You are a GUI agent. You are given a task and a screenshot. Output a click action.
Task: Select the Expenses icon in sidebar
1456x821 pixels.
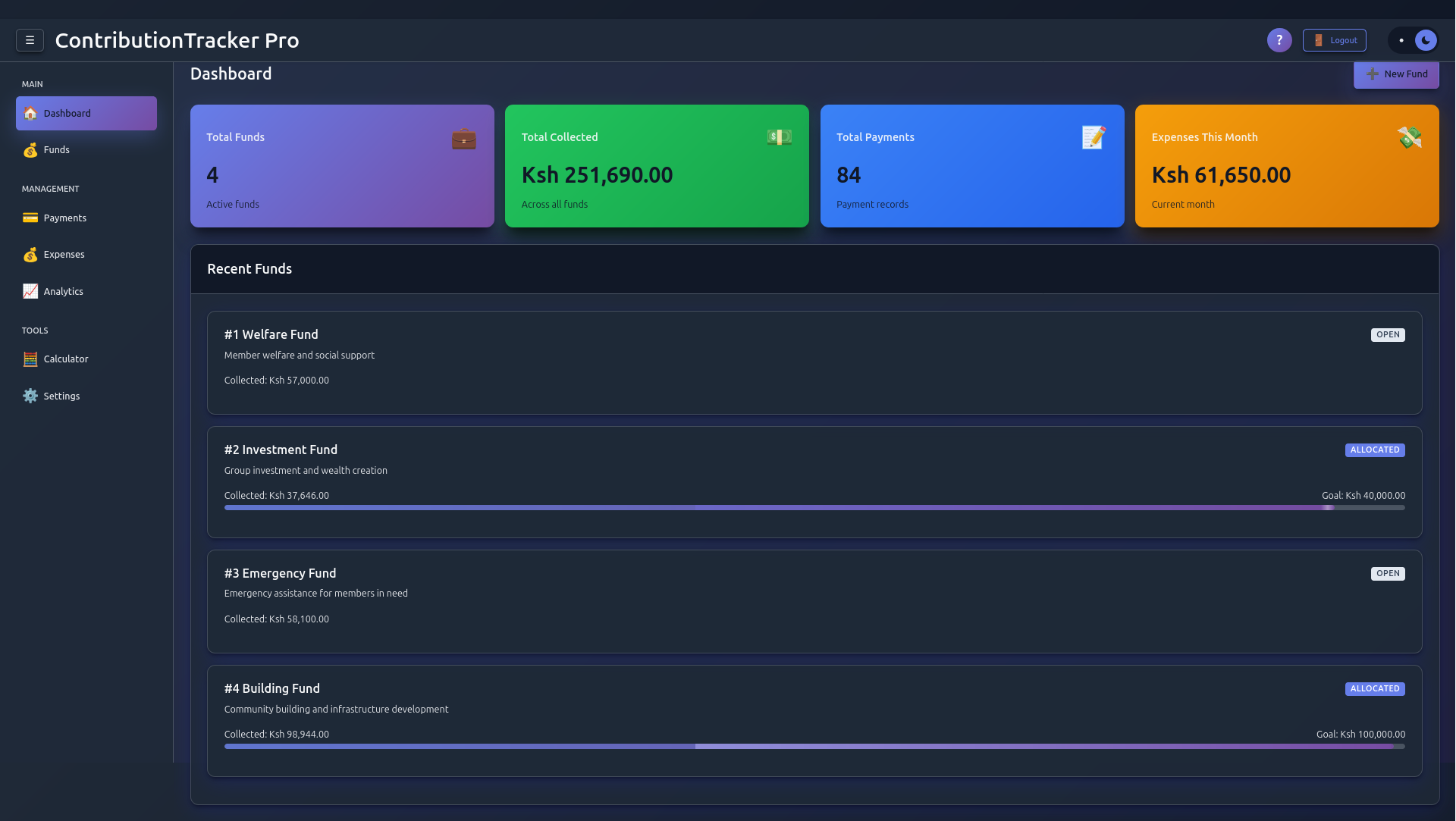pos(30,254)
